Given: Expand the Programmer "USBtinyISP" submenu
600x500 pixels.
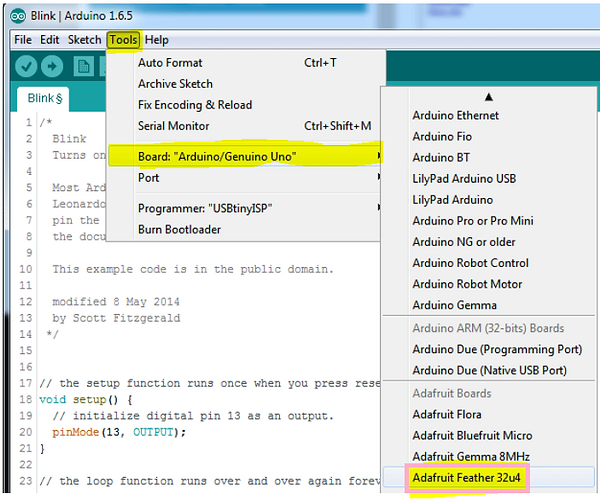Looking at the screenshot, I should tap(245, 208).
